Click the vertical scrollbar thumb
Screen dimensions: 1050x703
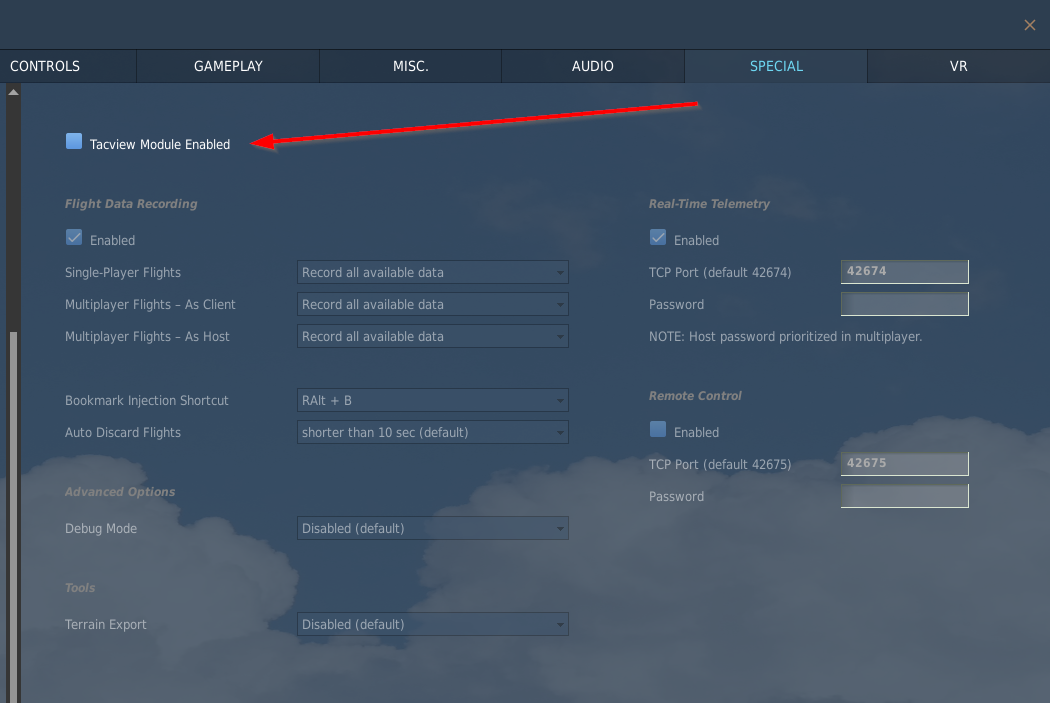coord(13,517)
